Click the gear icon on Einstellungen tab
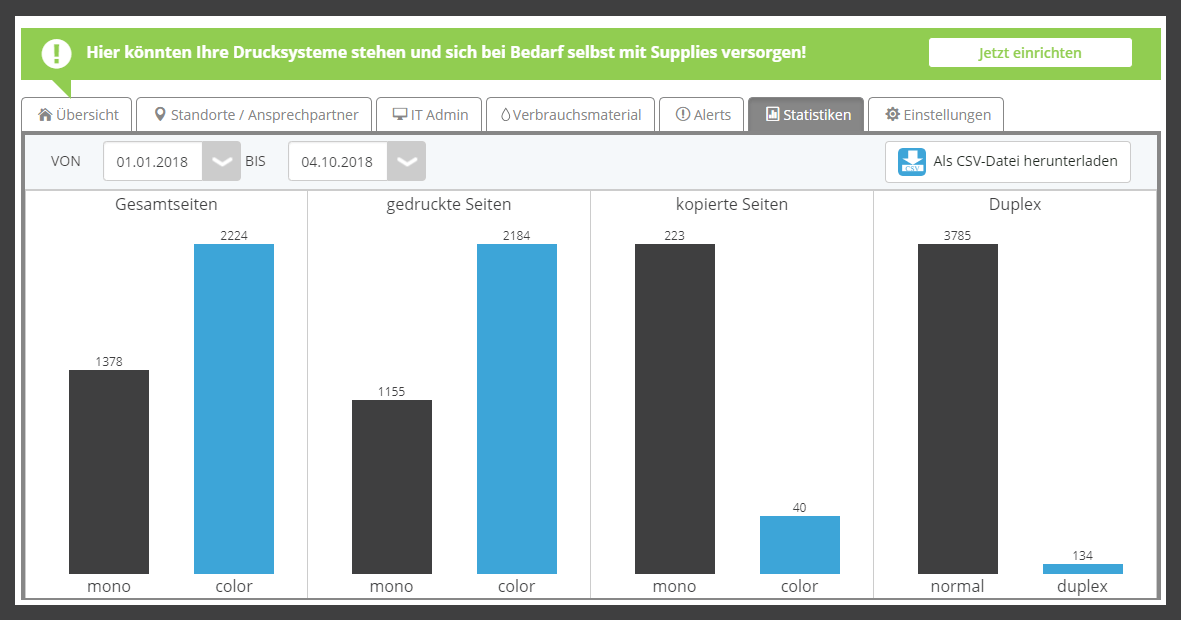Screen dimensions: 1181x620 pyautogui.click(x=893, y=115)
